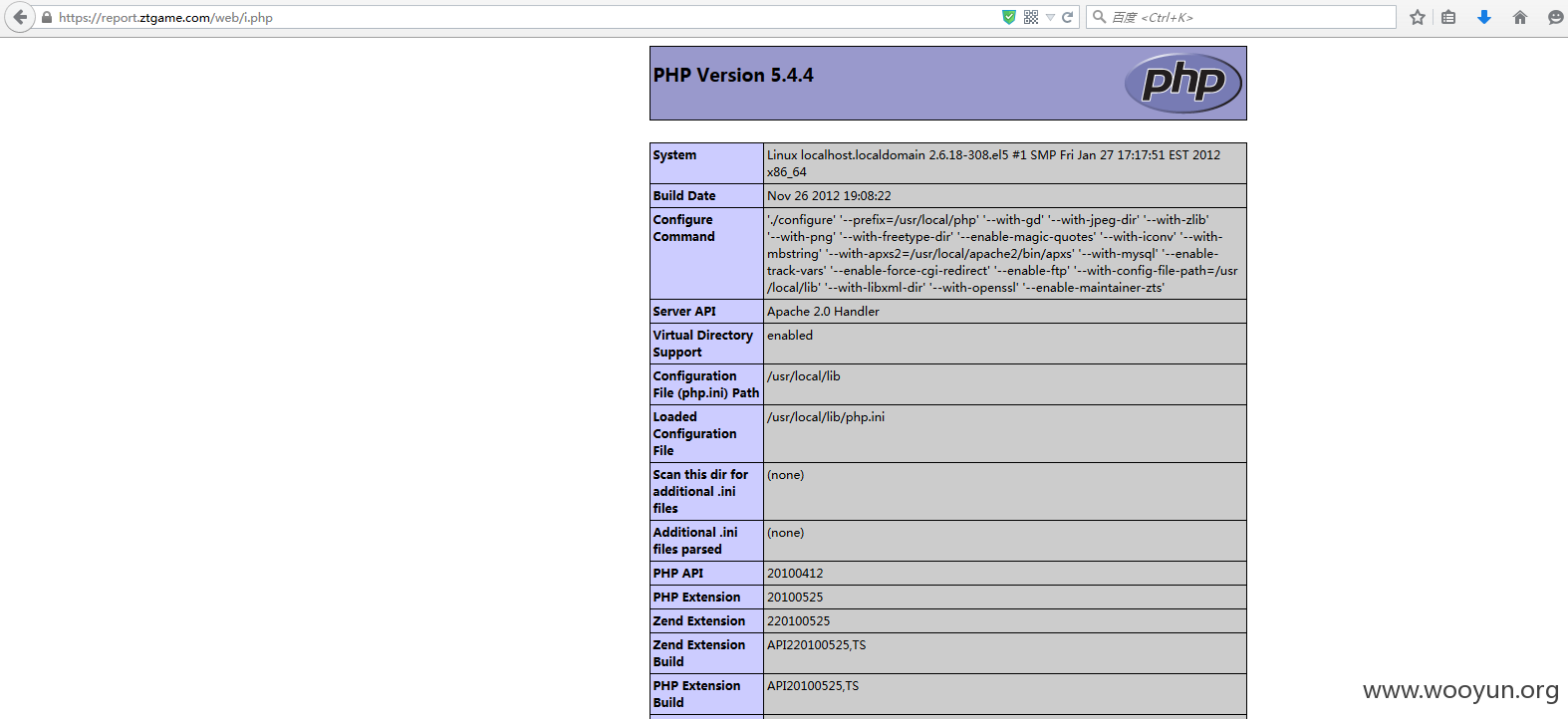This screenshot has width=1568, height=719.
Task: Expand the URL history dropdown arrow
Action: tap(1050, 17)
